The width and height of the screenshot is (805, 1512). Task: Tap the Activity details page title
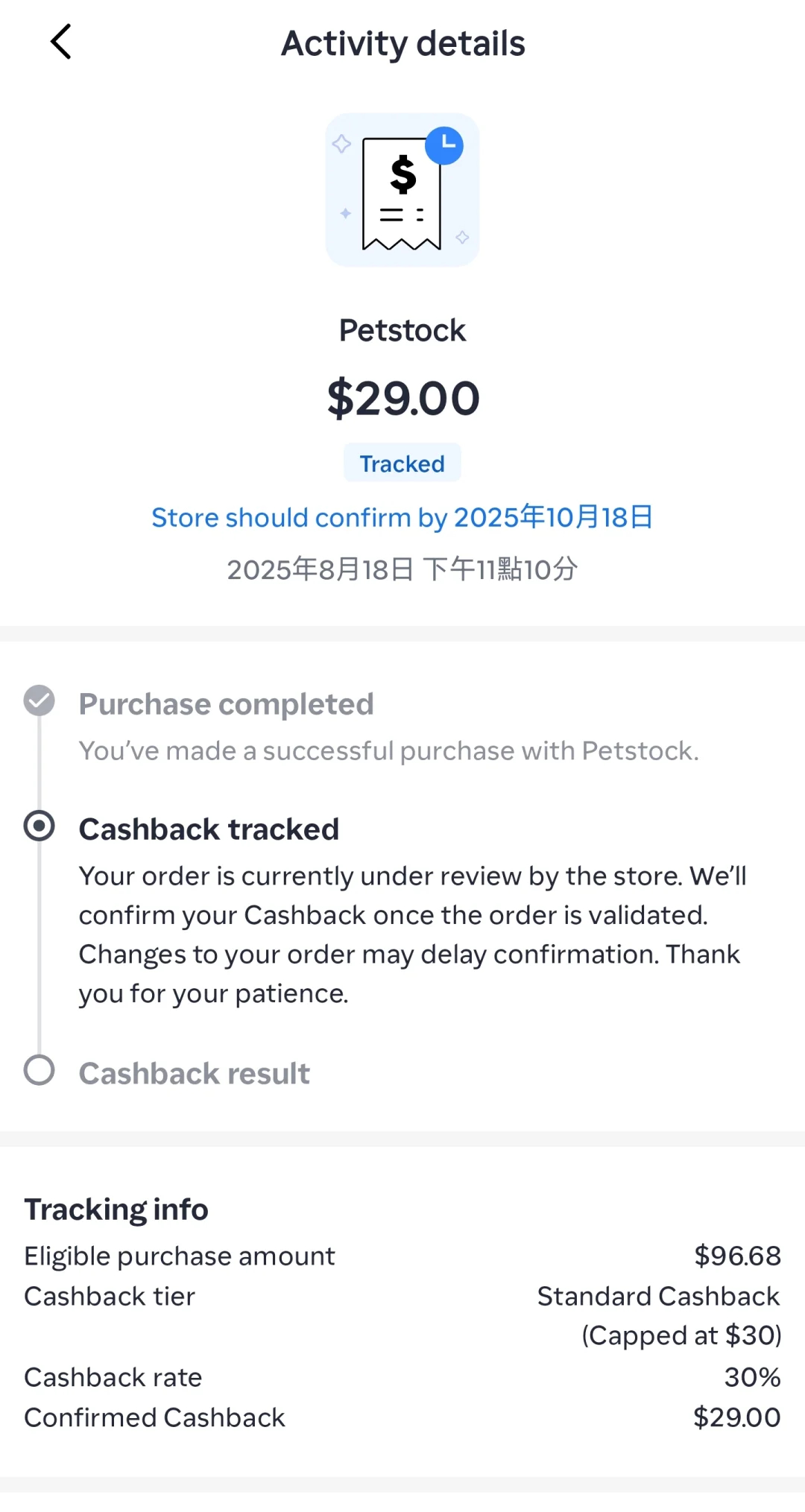coord(402,43)
